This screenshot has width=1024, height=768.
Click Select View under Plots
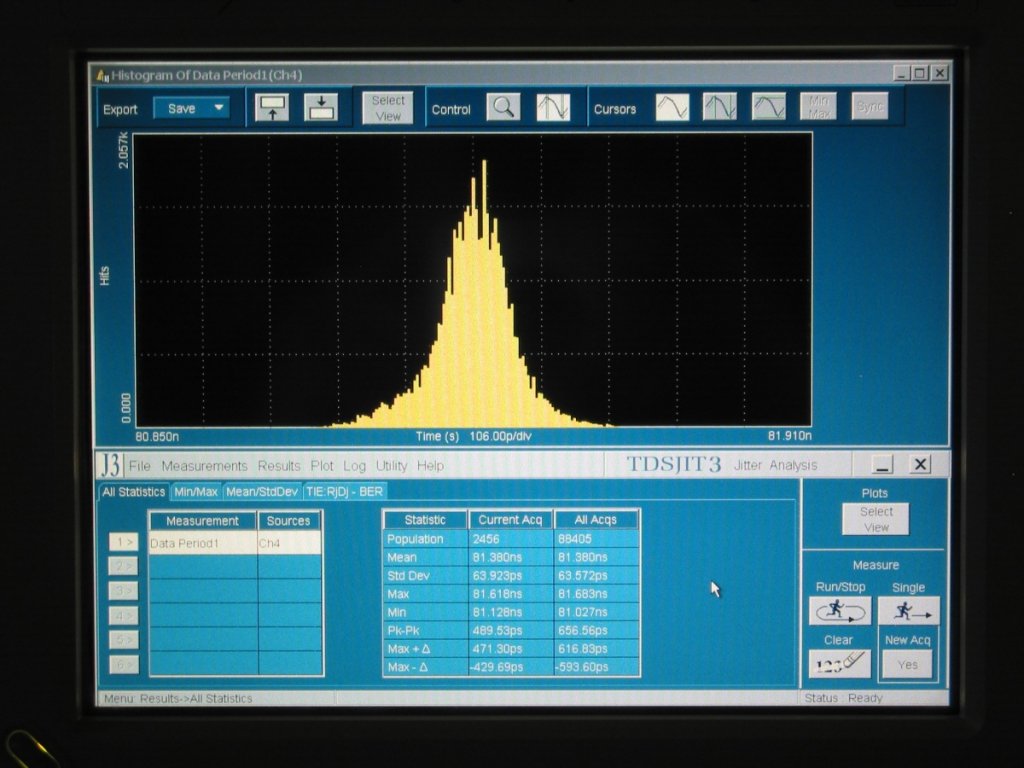point(876,519)
